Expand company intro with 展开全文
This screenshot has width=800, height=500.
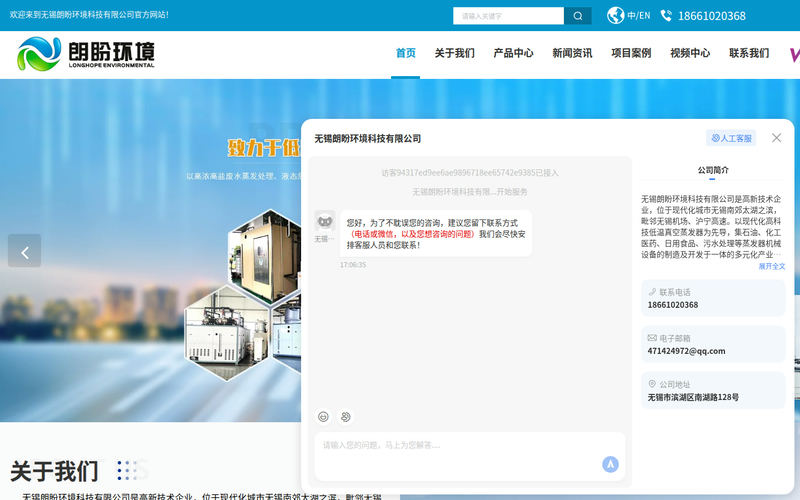(771, 266)
